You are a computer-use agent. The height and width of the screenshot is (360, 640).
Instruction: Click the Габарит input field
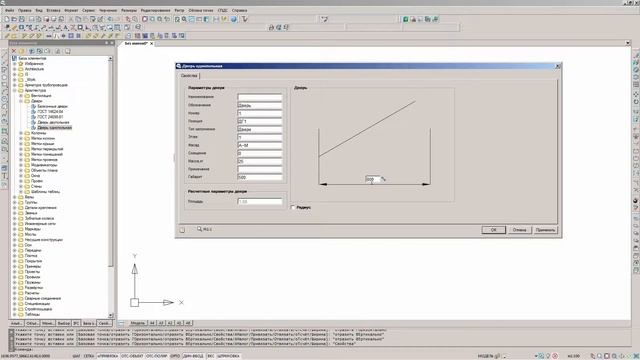[x=260, y=177]
